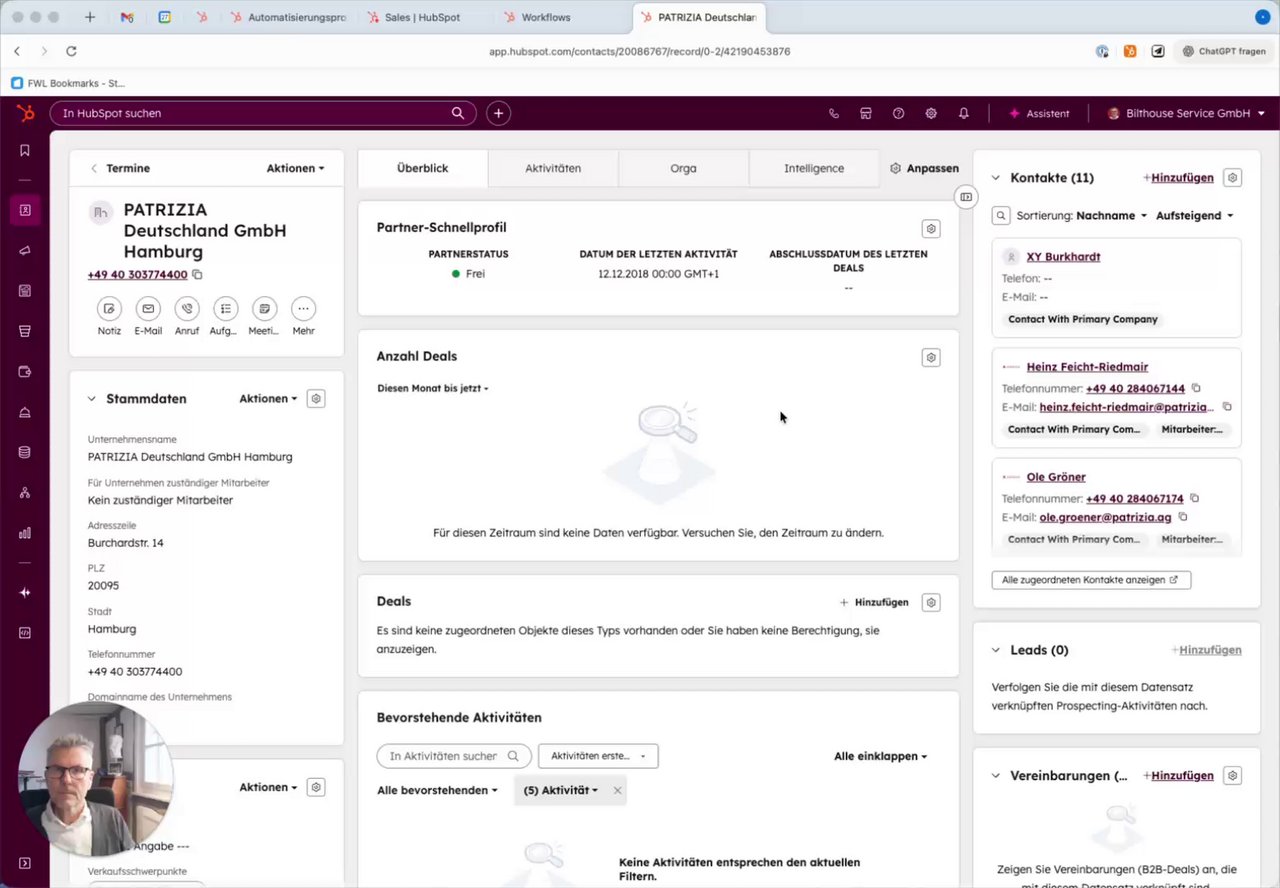The image size is (1280, 888).
Task: Switch to the Aktivitäten tab
Action: click(553, 169)
